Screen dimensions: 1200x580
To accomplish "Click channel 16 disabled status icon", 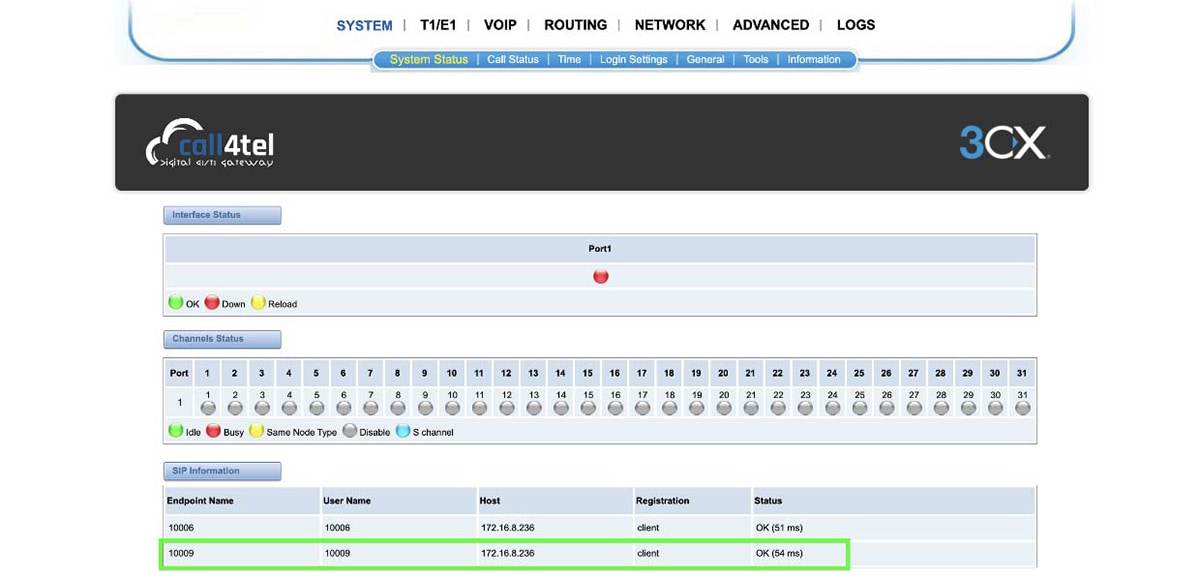I will coord(615,408).
